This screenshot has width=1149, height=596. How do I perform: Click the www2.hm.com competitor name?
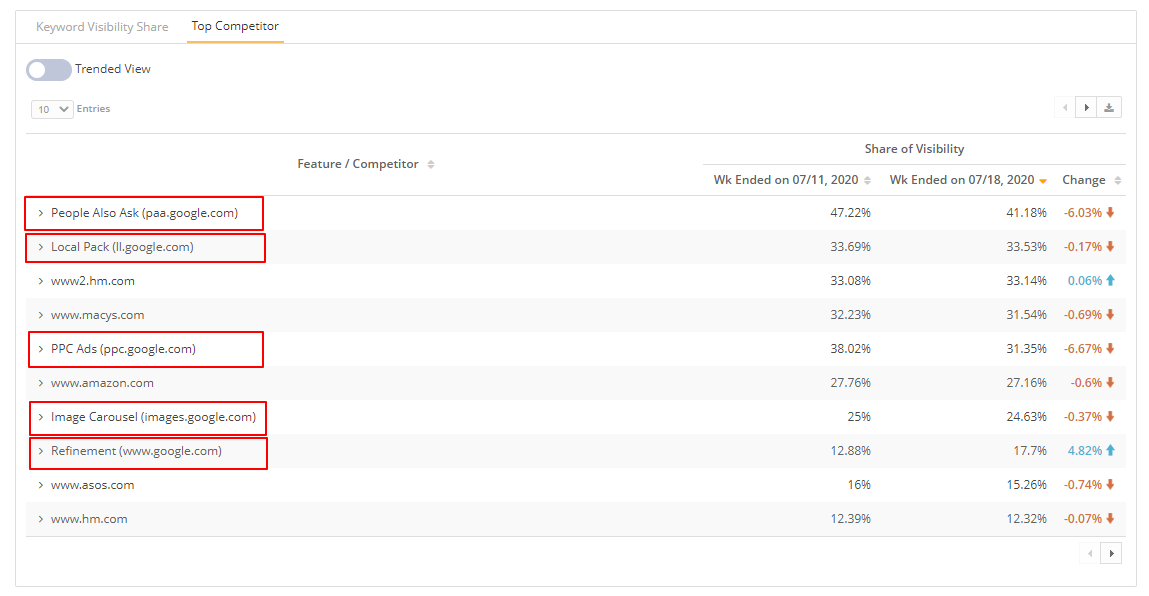[92, 281]
